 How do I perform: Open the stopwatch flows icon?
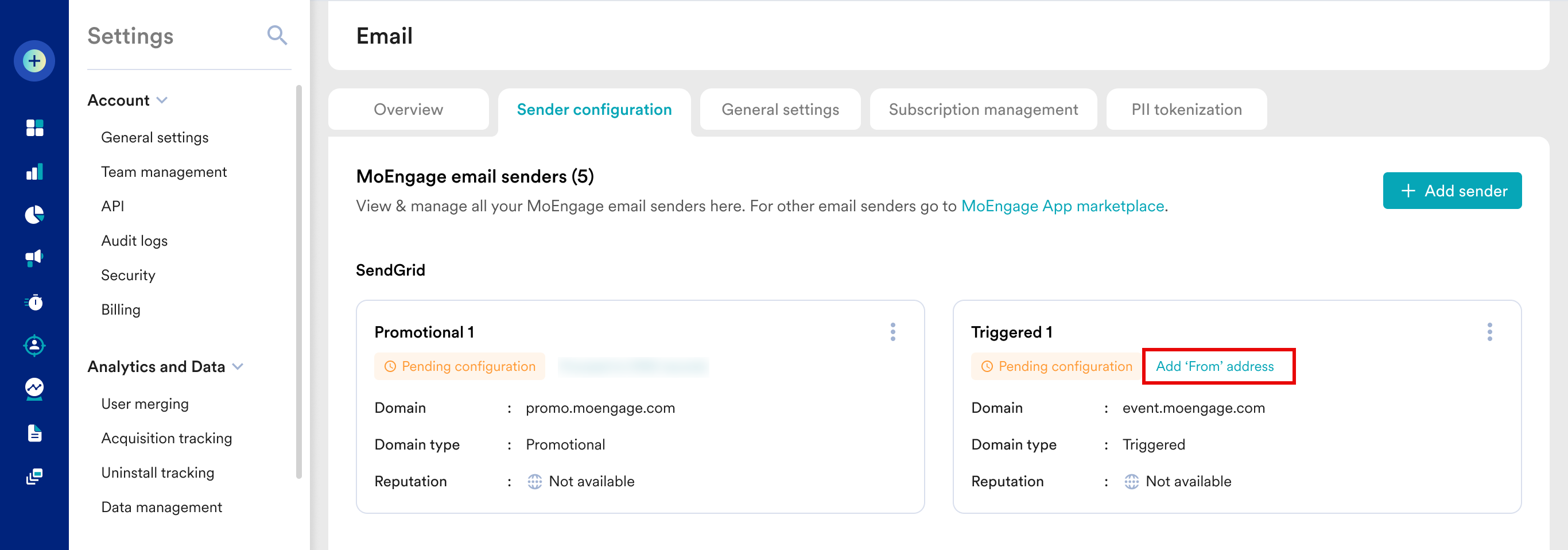pyautogui.click(x=34, y=302)
